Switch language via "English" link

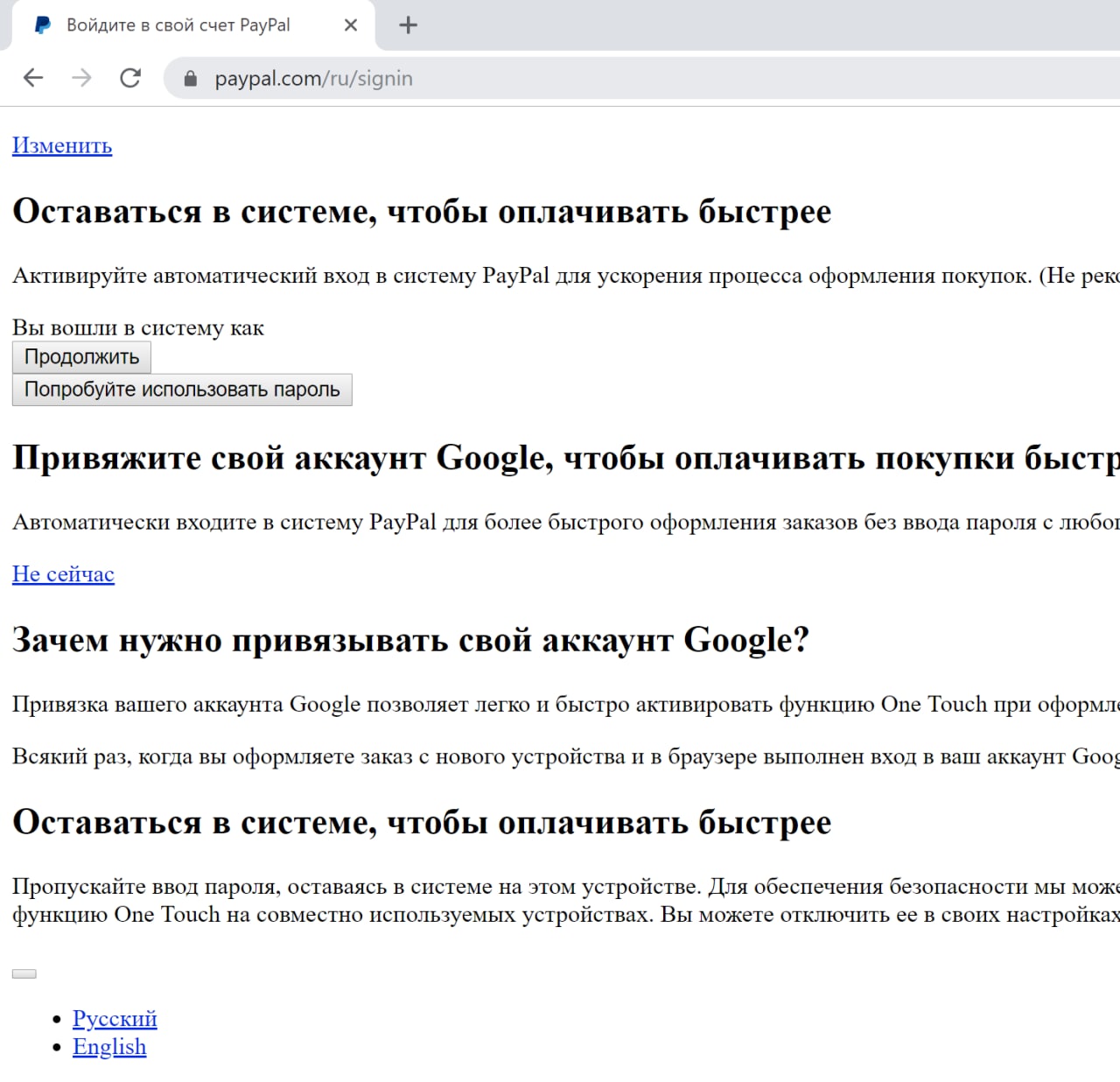109,1046
